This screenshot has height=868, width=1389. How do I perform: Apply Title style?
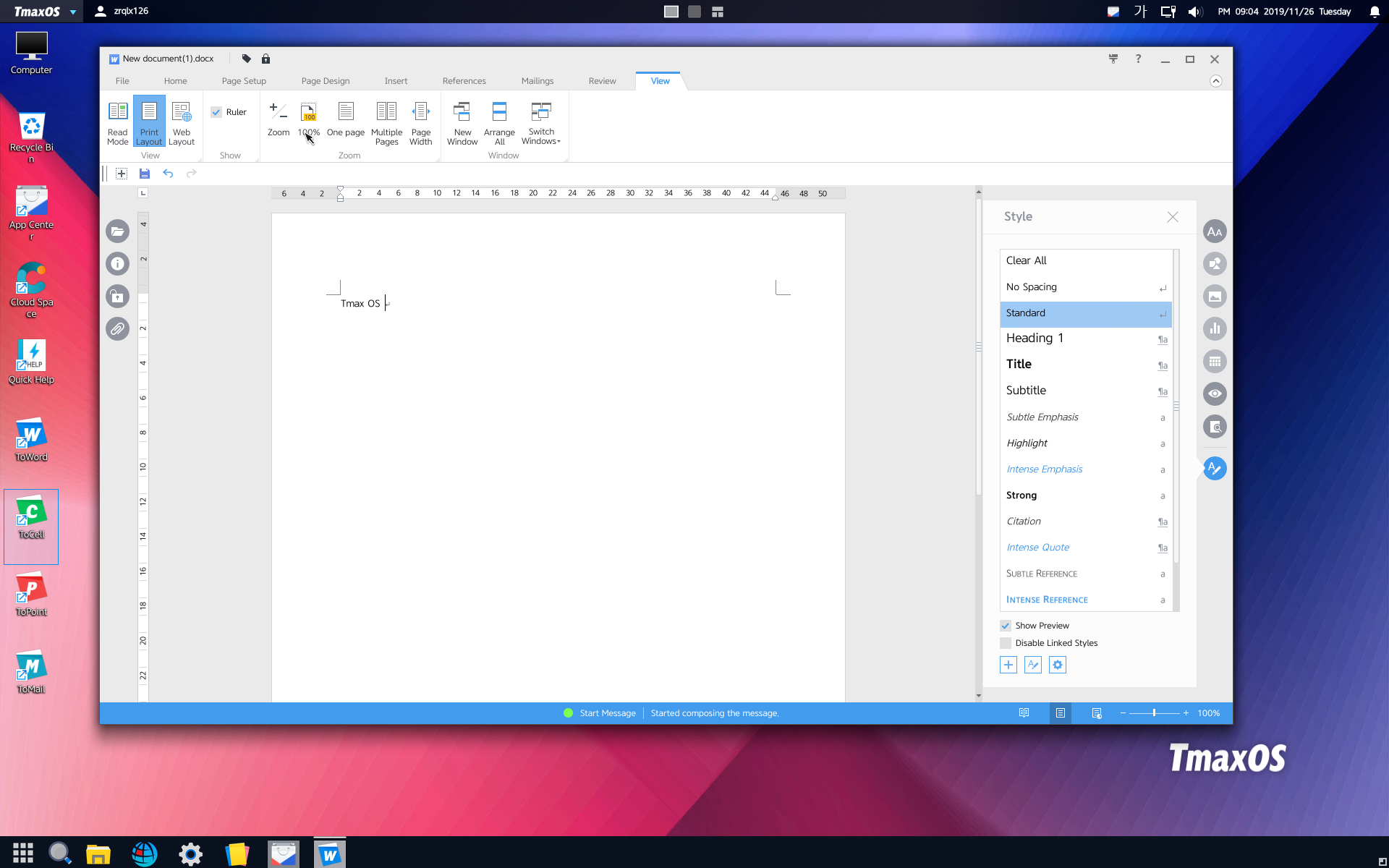(1085, 365)
